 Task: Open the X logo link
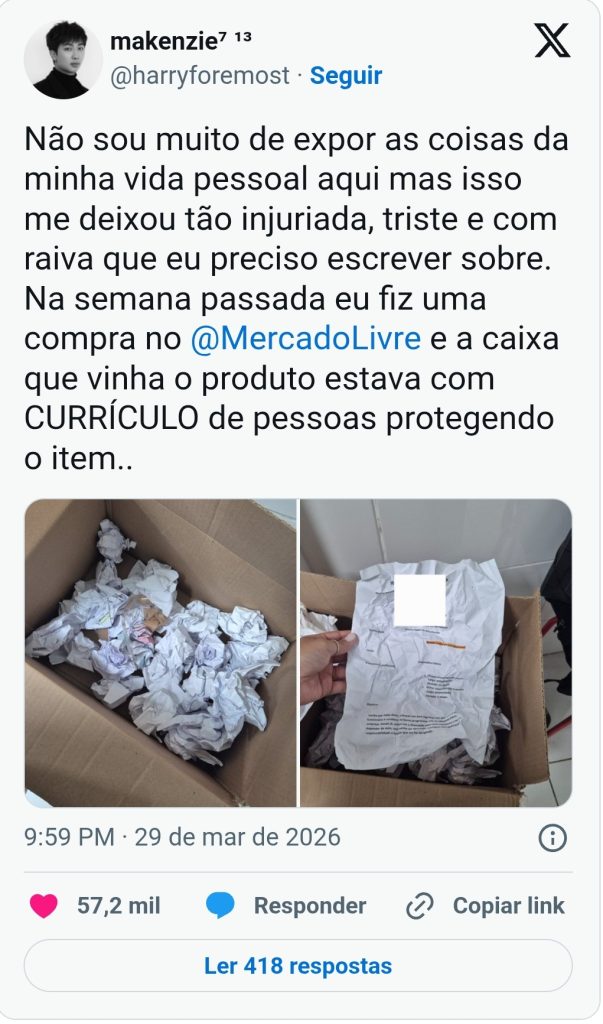click(552, 40)
